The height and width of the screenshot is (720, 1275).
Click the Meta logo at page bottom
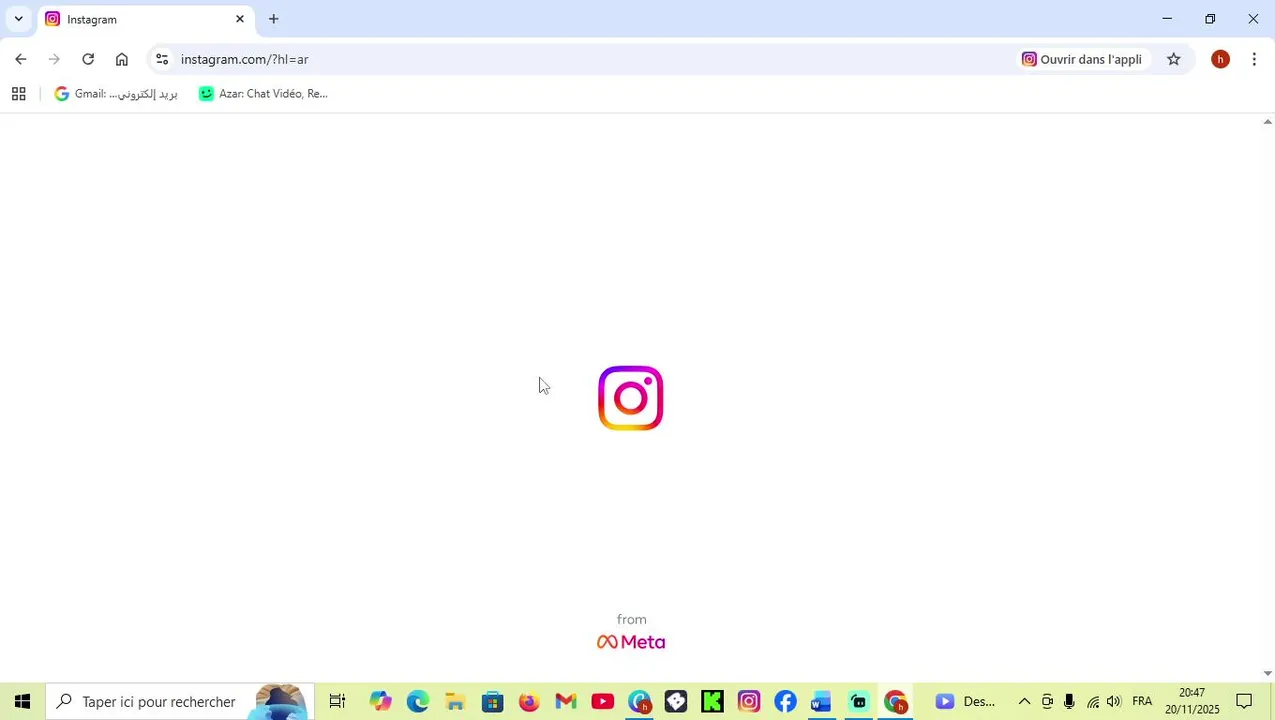(631, 642)
